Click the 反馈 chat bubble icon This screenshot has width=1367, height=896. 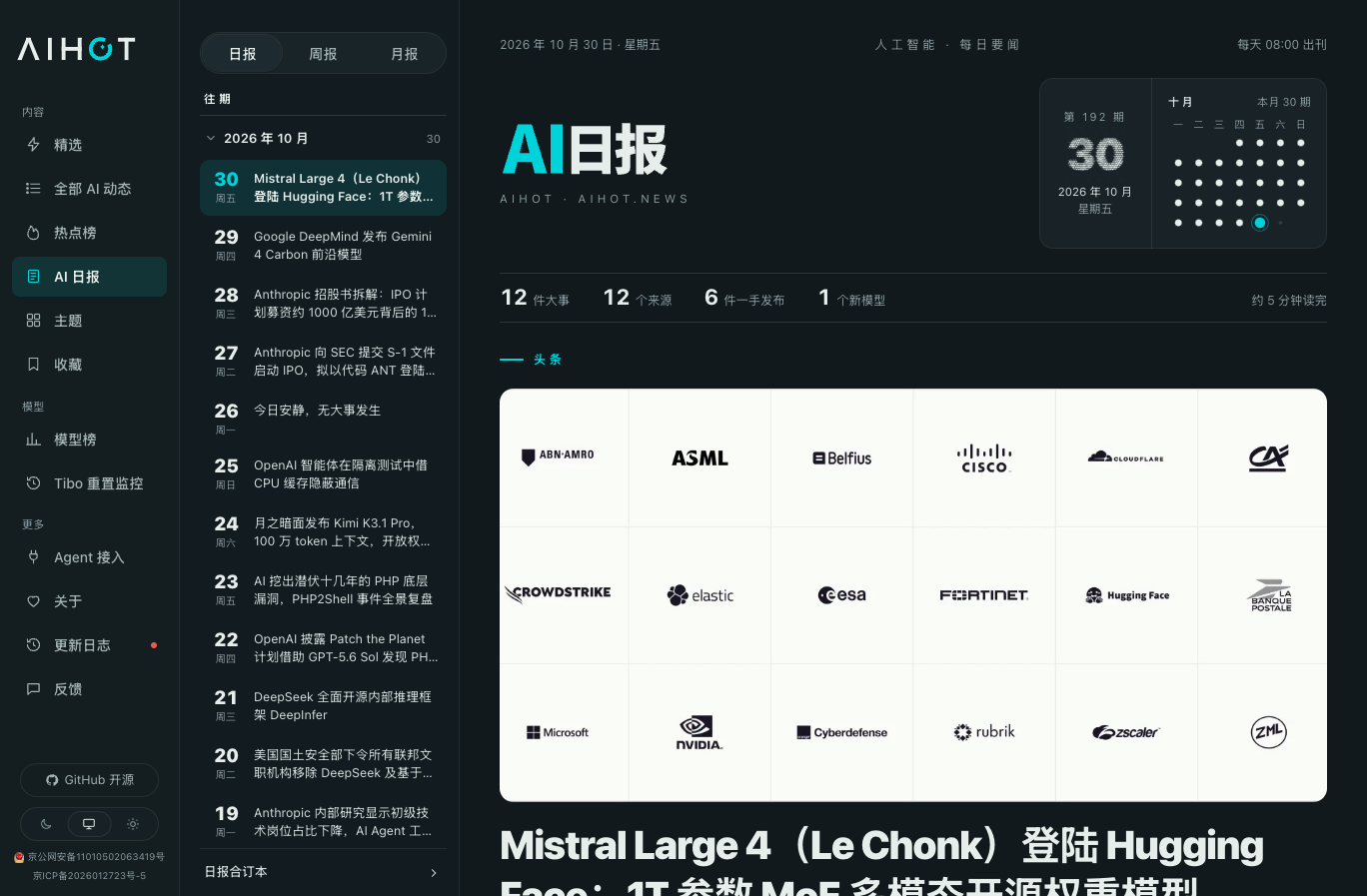pyautogui.click(x=33, y=689)
